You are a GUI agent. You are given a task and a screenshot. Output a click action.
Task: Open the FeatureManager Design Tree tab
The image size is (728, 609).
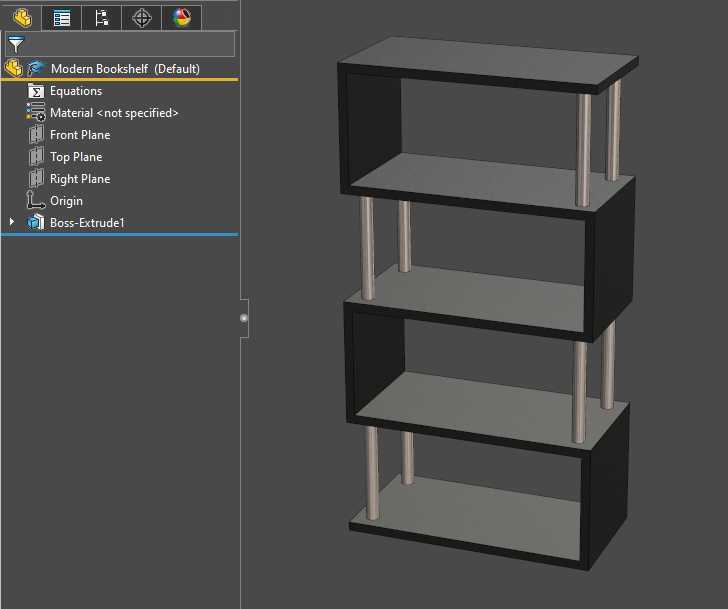click(x=21, y=18)
